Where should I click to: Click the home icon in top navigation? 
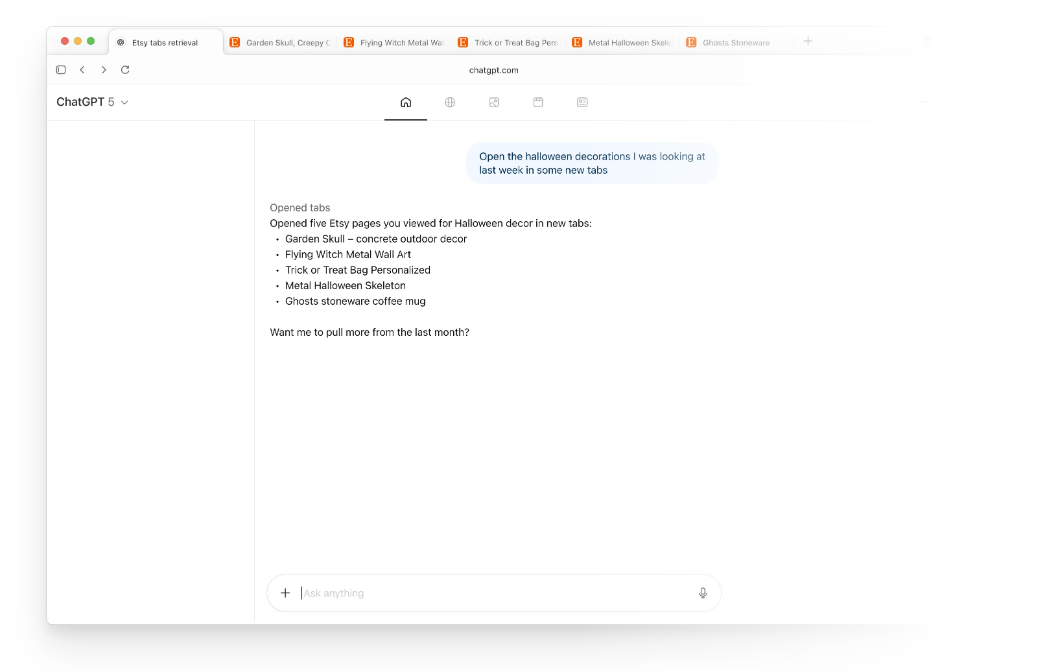(405, 102)
